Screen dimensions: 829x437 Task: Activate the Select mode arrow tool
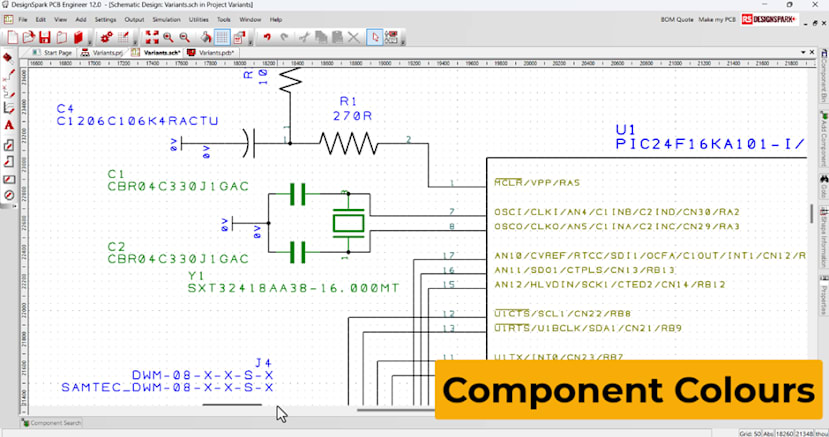(375, 37)
